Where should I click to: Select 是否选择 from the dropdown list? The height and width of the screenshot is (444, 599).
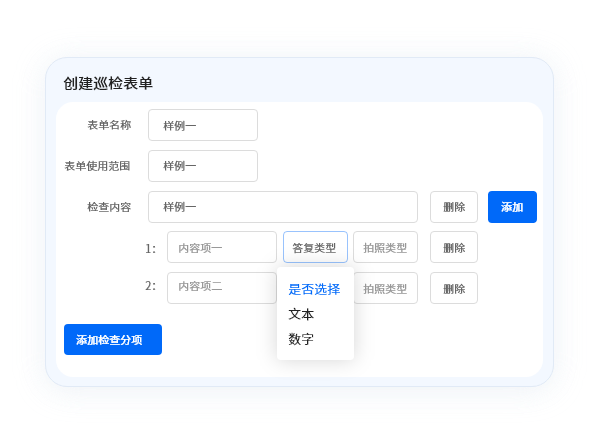(314, 289)
